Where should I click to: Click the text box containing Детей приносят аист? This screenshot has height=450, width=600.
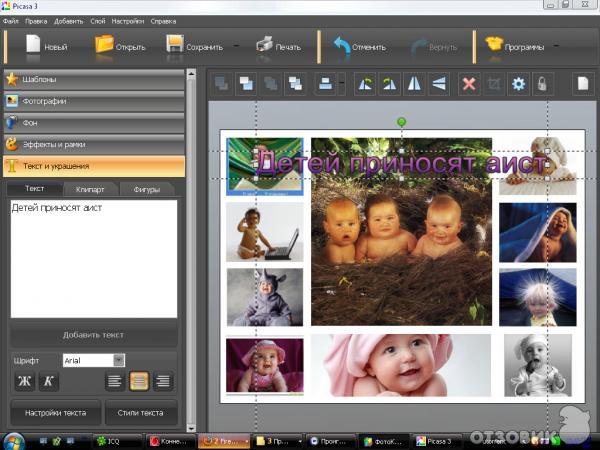93,258
